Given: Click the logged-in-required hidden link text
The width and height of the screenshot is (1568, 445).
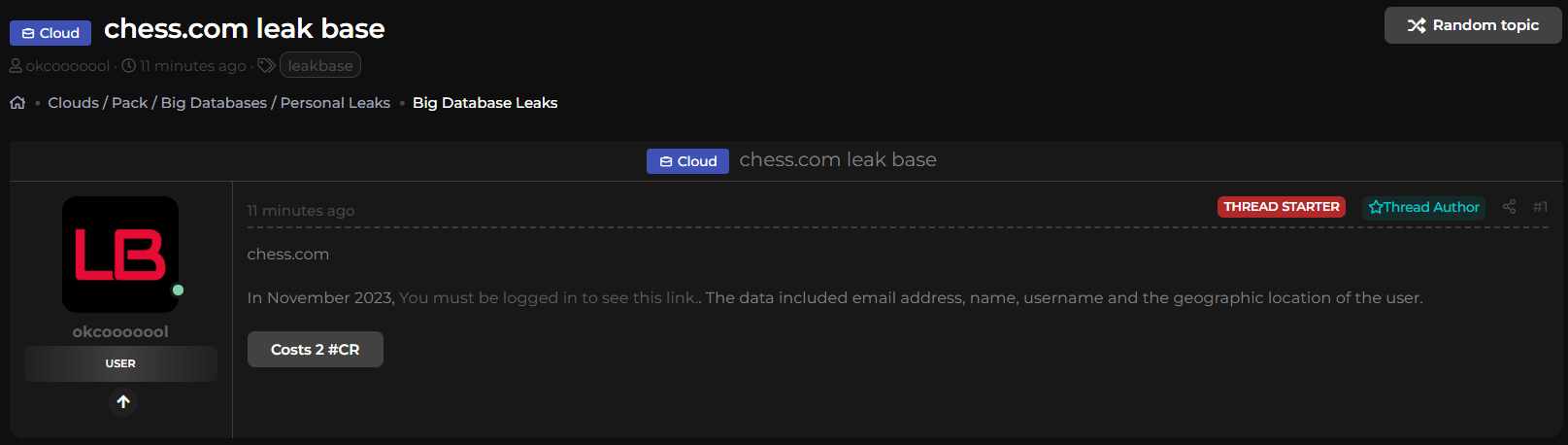Looking at the screenshot, I should pyautogui.click(x=550, y=298).
